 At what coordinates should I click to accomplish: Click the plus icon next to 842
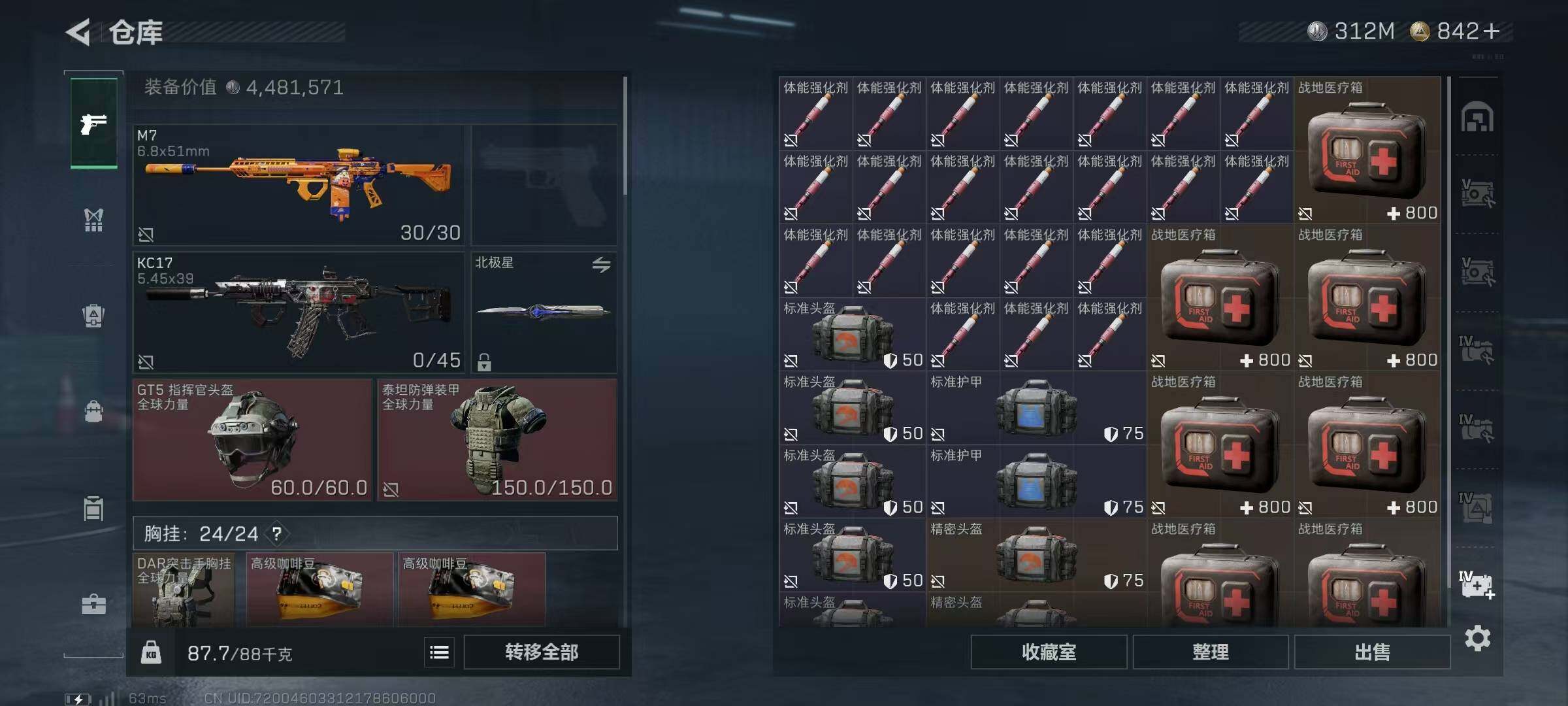point(1491,31)
